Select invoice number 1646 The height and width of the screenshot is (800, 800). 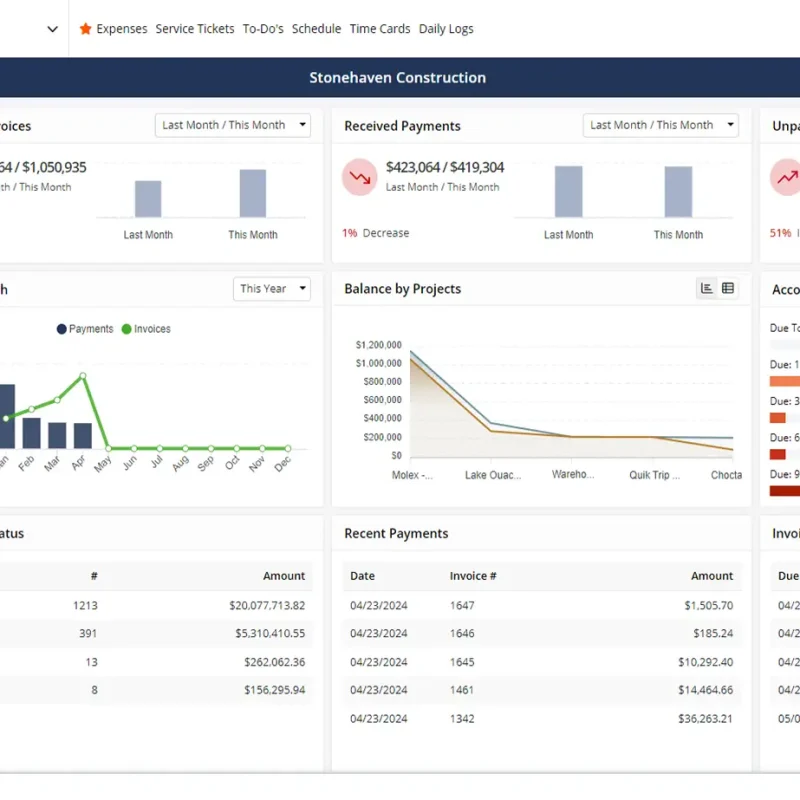(462, 634)
